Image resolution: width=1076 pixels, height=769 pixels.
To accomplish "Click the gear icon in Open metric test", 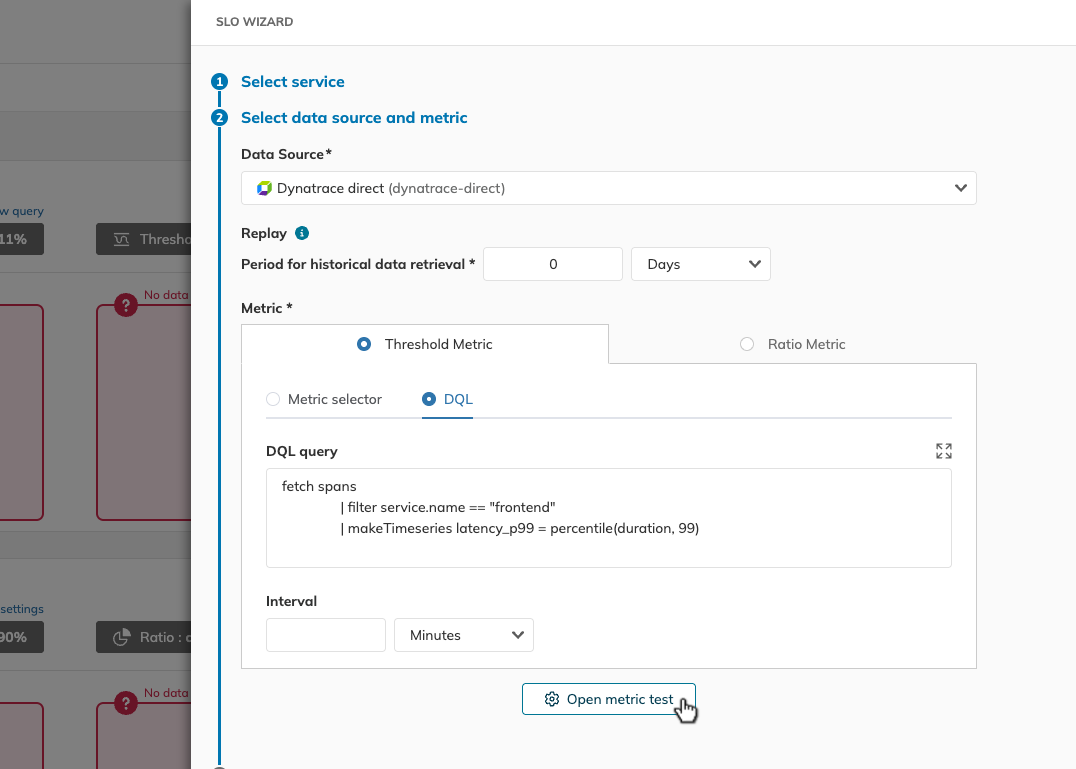I will [x=552, y=699].
